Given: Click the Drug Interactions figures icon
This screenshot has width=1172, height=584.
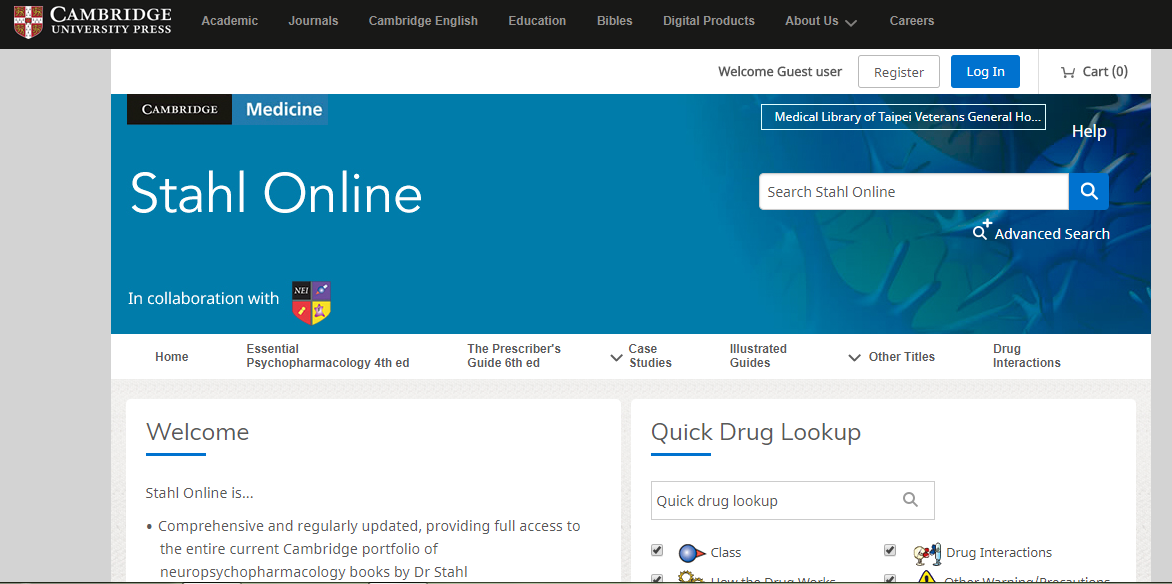Looking at the screenshot, I should click(928, 554).
